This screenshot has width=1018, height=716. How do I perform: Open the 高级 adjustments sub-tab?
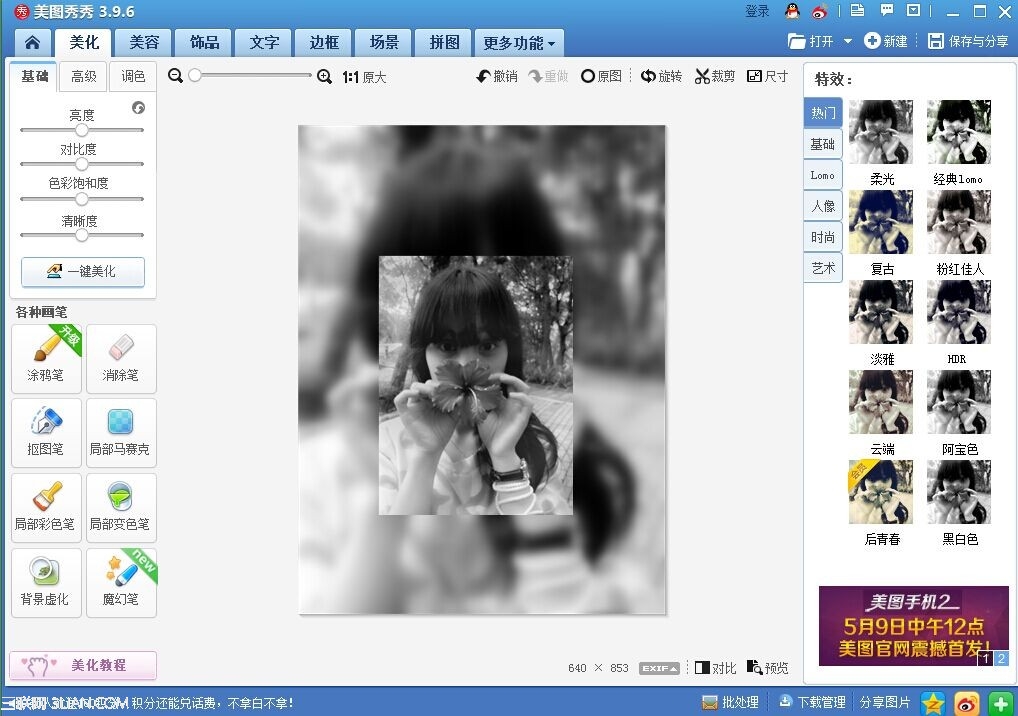click(84, 77)
